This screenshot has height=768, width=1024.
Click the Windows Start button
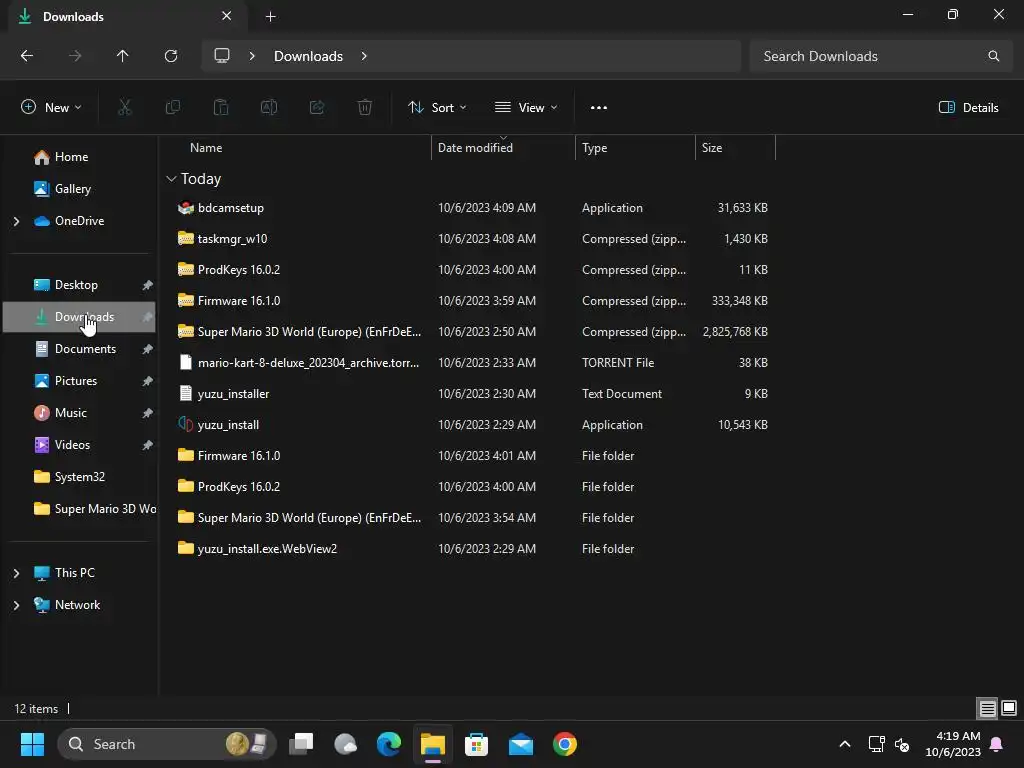click(x=32, y=744)
